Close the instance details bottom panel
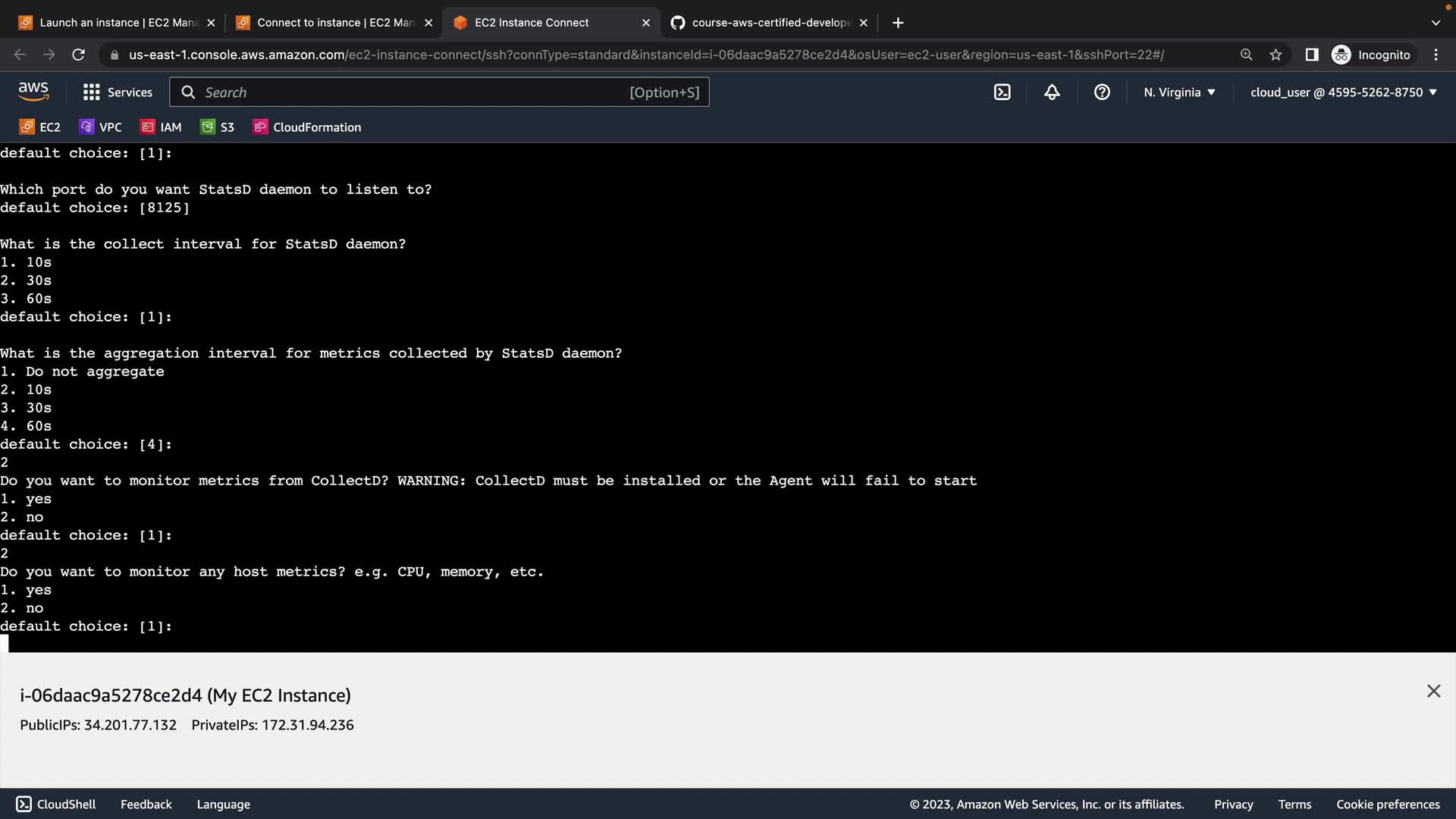This screenshot has height=819, width=1456. [x=1433, y=691]
